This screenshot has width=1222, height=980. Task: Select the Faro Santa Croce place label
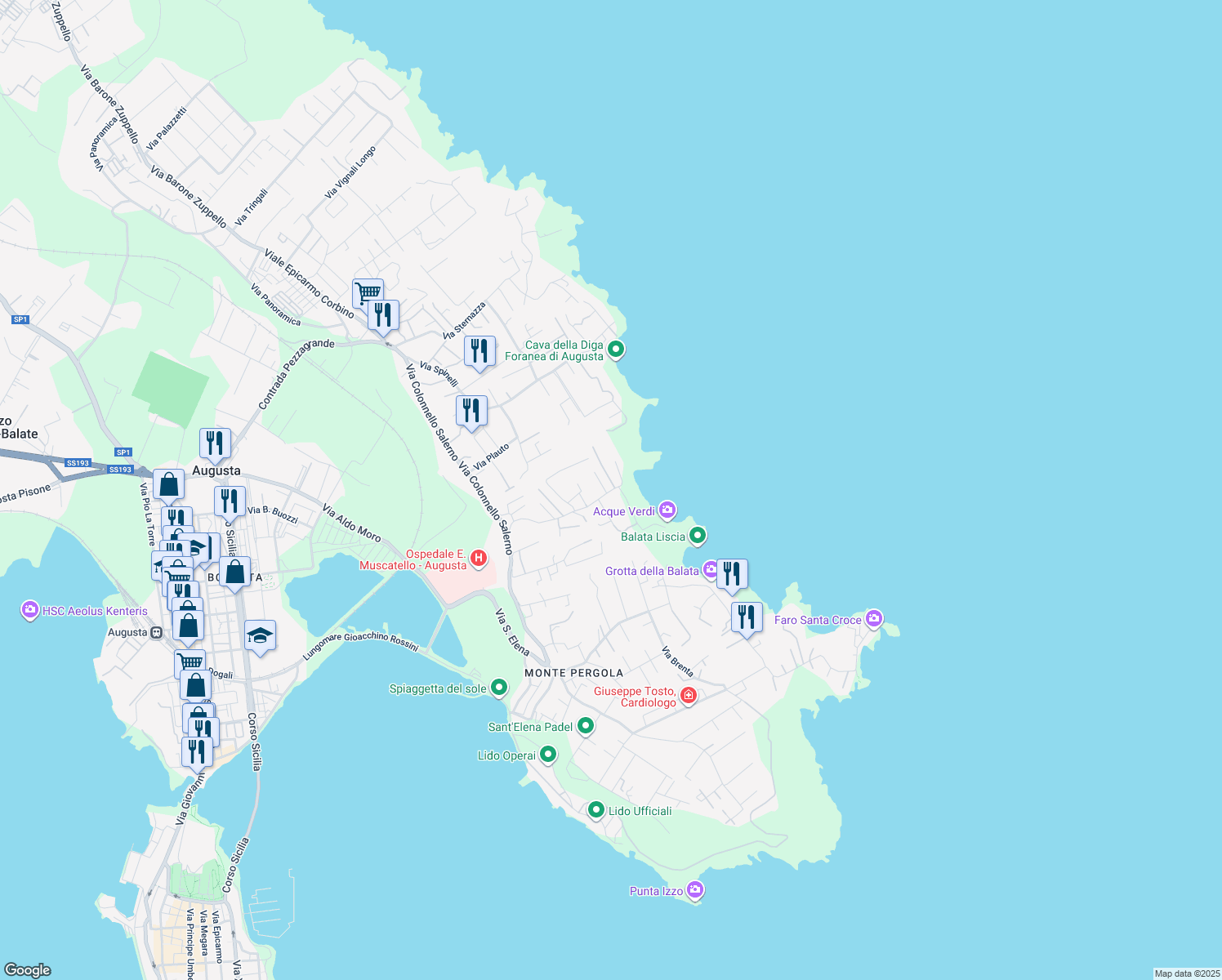(818, 620)
